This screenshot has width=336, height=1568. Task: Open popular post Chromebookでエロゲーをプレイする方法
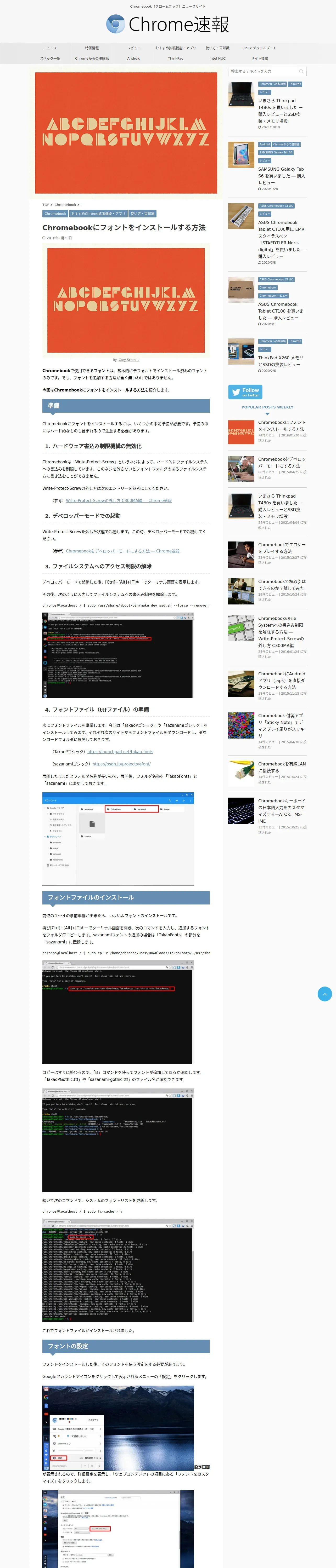tap(282, 548)
